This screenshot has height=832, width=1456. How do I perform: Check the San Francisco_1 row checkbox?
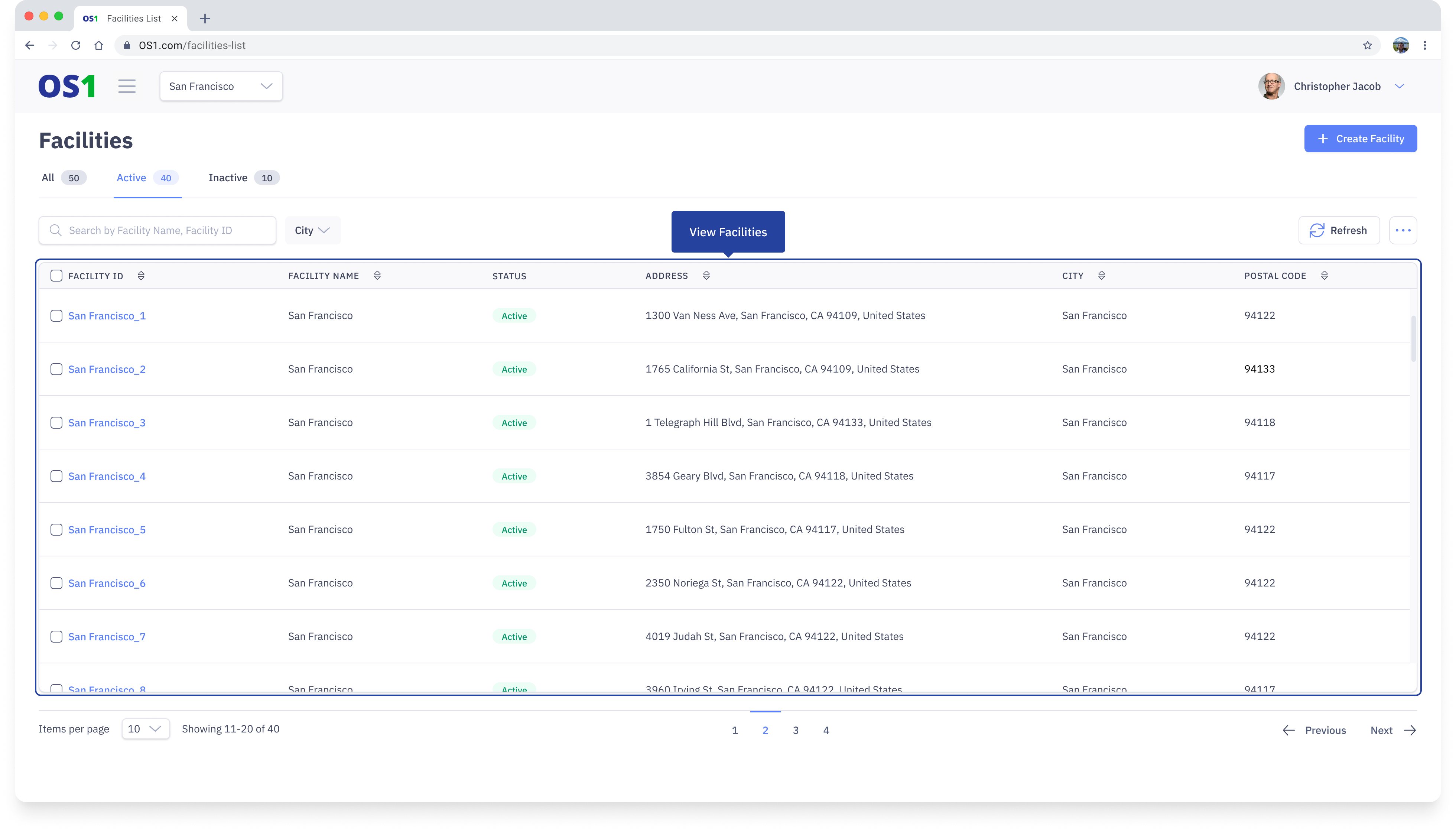pyautogui.click(x=56, y=316)
